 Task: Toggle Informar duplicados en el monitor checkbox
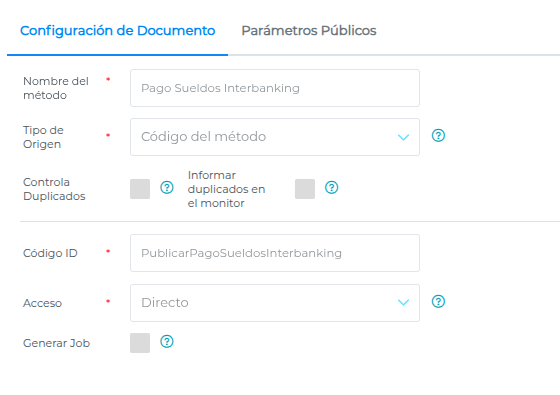click(x=305, y=189)
